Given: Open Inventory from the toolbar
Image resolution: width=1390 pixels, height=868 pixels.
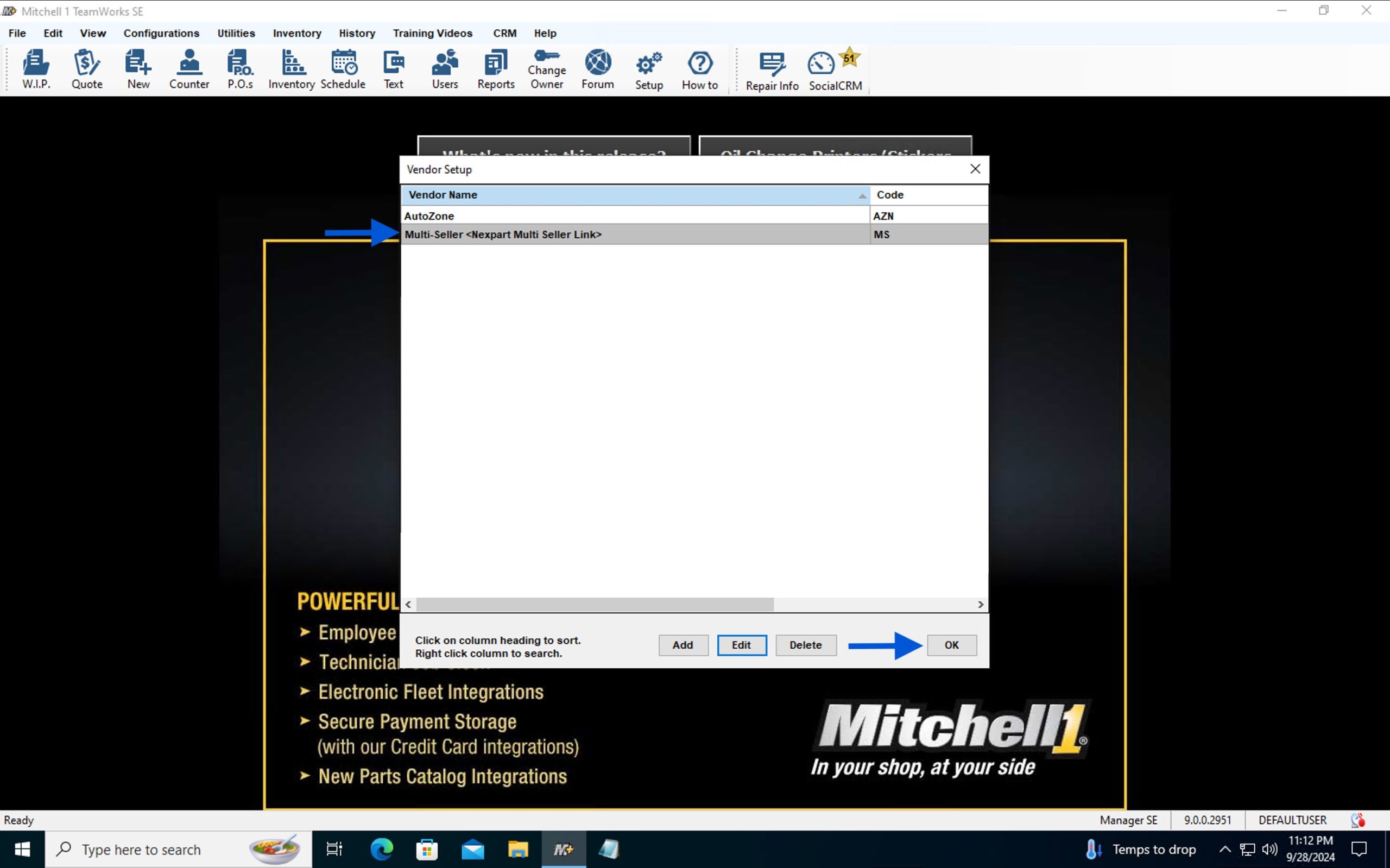Looking at the screenshot, I should [291, 69].
